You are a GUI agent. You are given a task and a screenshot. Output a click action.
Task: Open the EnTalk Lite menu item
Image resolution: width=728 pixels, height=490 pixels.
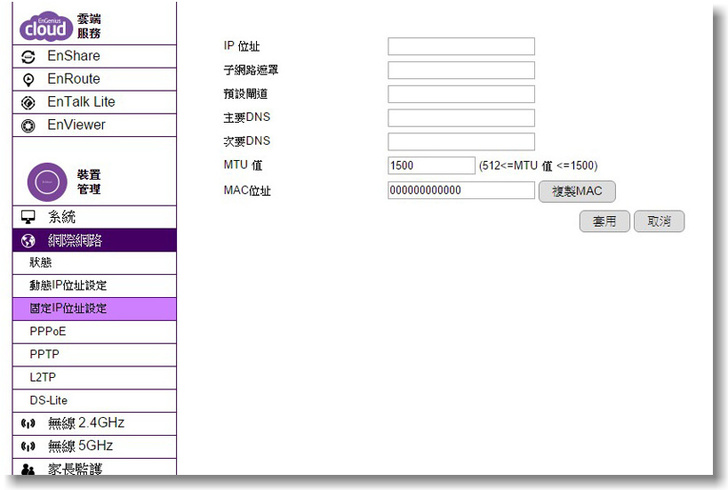point(94,102)
